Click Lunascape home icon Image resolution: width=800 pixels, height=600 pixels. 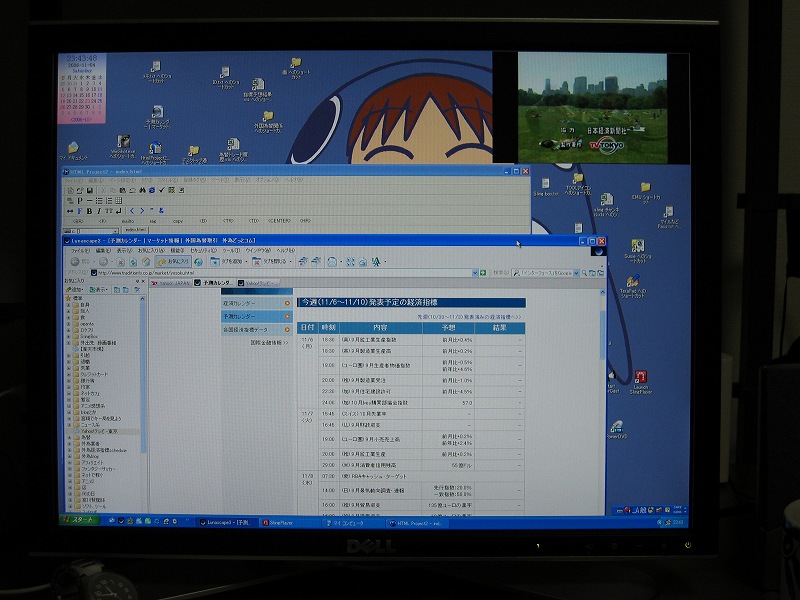145,262
